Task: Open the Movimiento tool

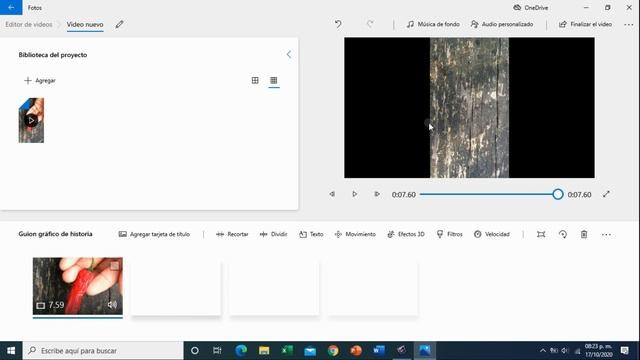Action: [x=355, y=234]
